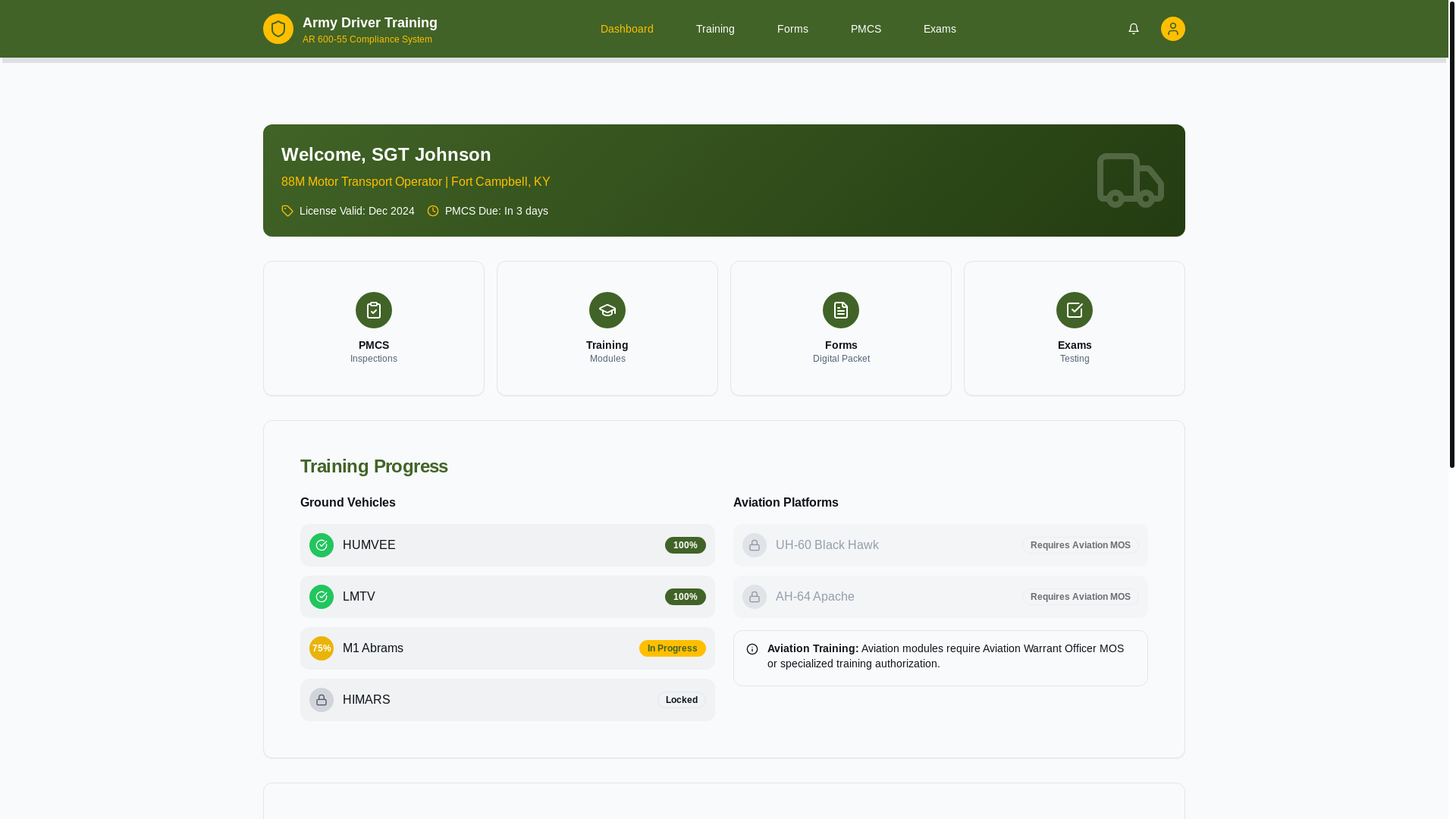
Task: Click the Aviation Platforms heading
Action: tap(786, 503)
